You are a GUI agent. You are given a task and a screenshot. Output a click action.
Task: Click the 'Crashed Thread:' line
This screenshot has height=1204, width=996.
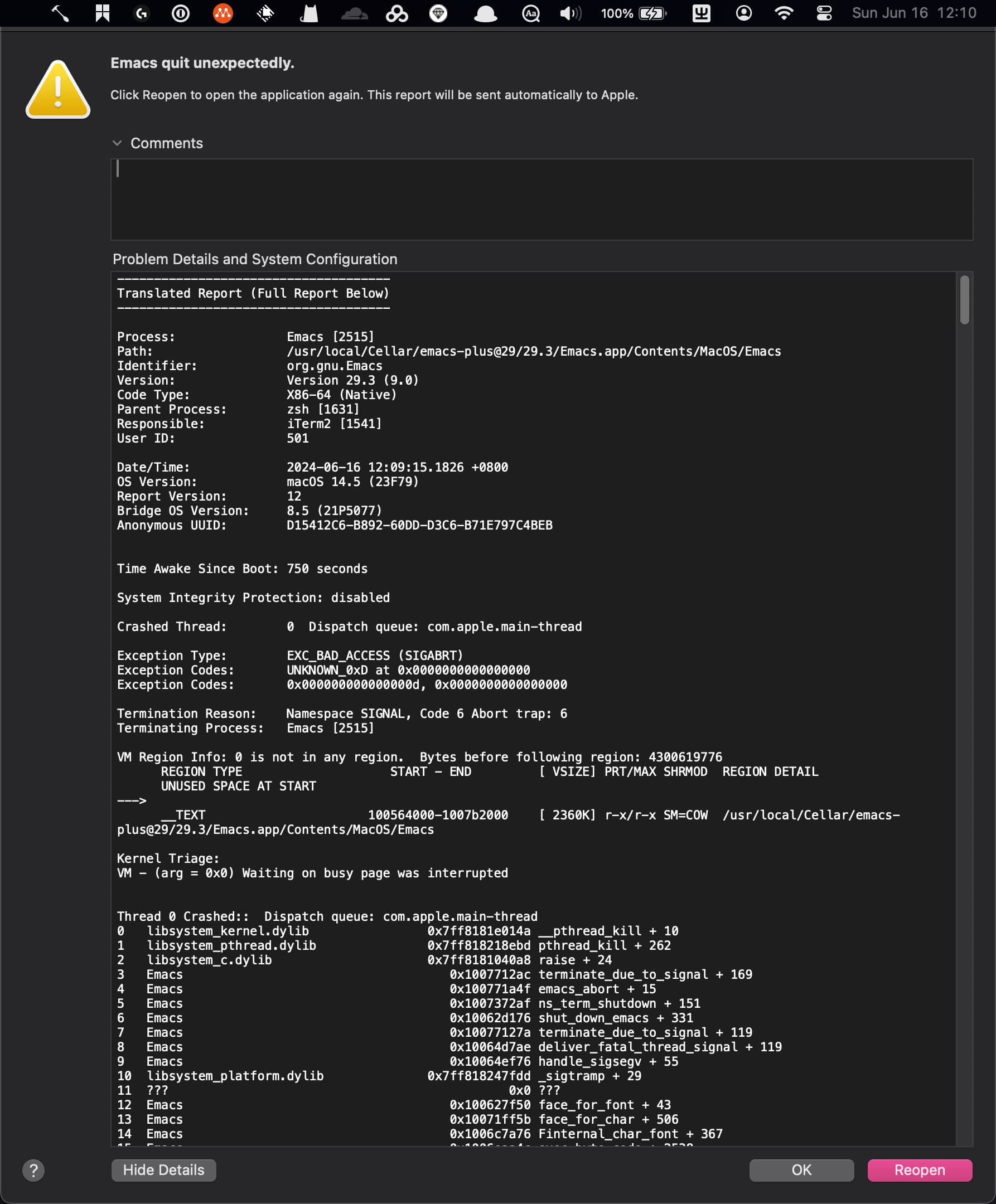(x=350, y=627)
